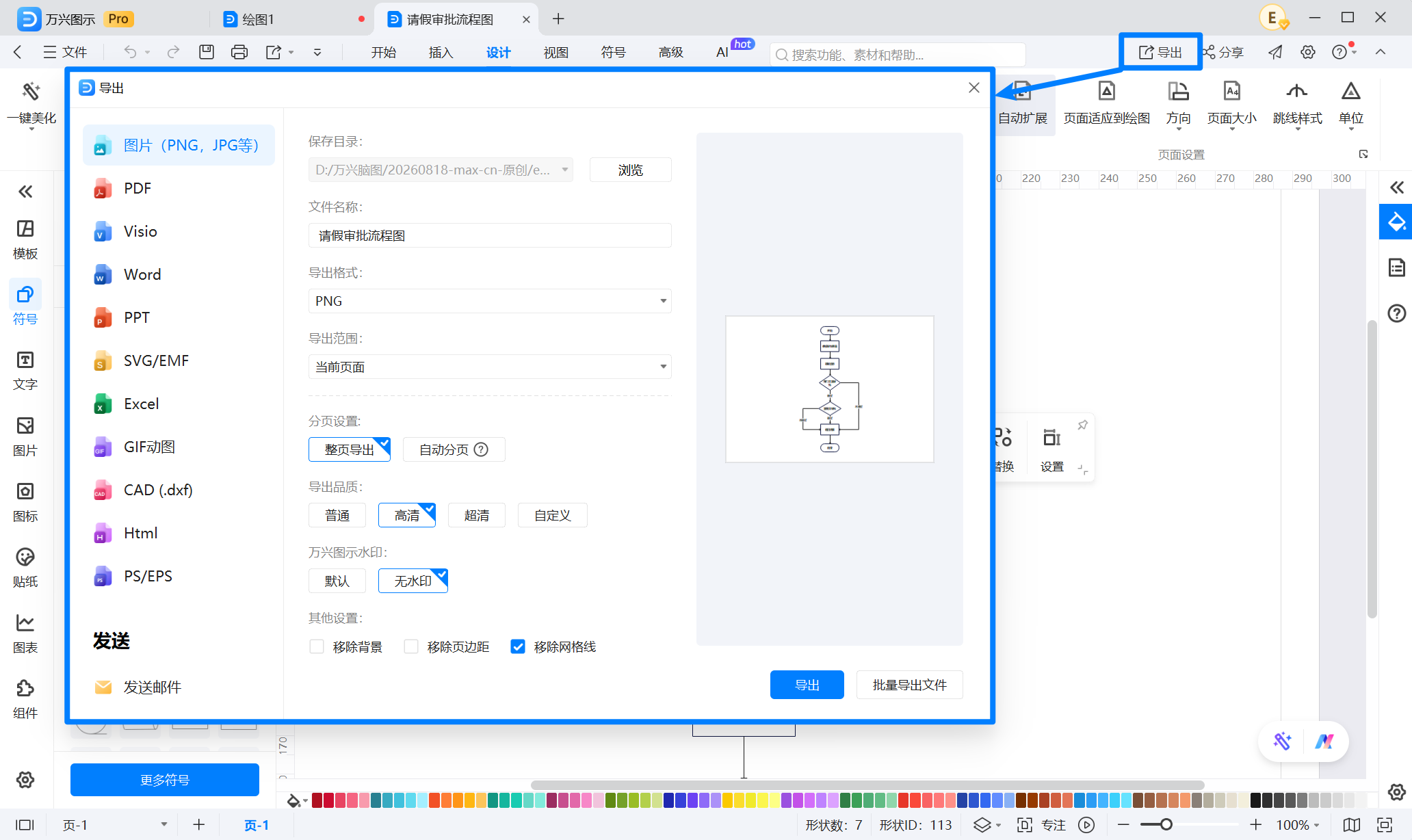
Task: Open the 100% zoom level dropdown
Action: point(1298,825)
